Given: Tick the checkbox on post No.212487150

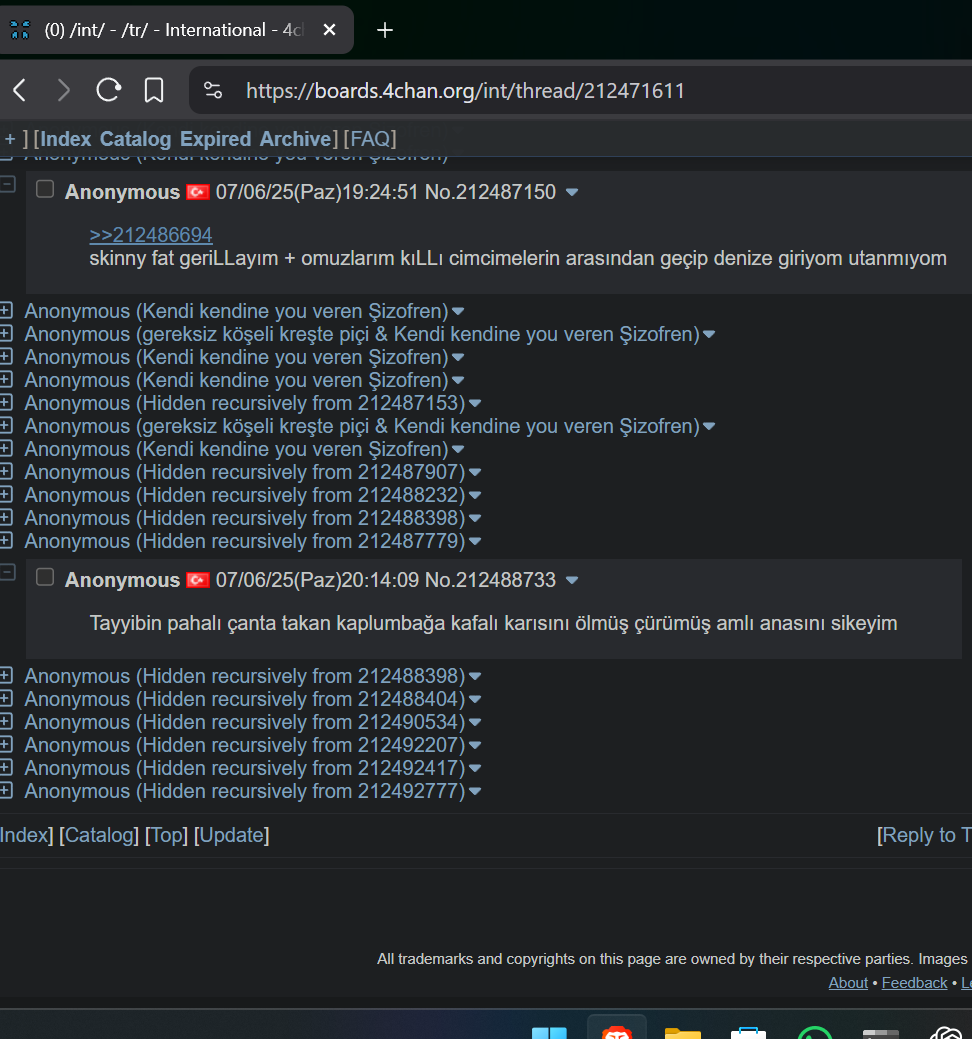Looking at the screenshot, I should pyautogui.click(x=45, y=190).
